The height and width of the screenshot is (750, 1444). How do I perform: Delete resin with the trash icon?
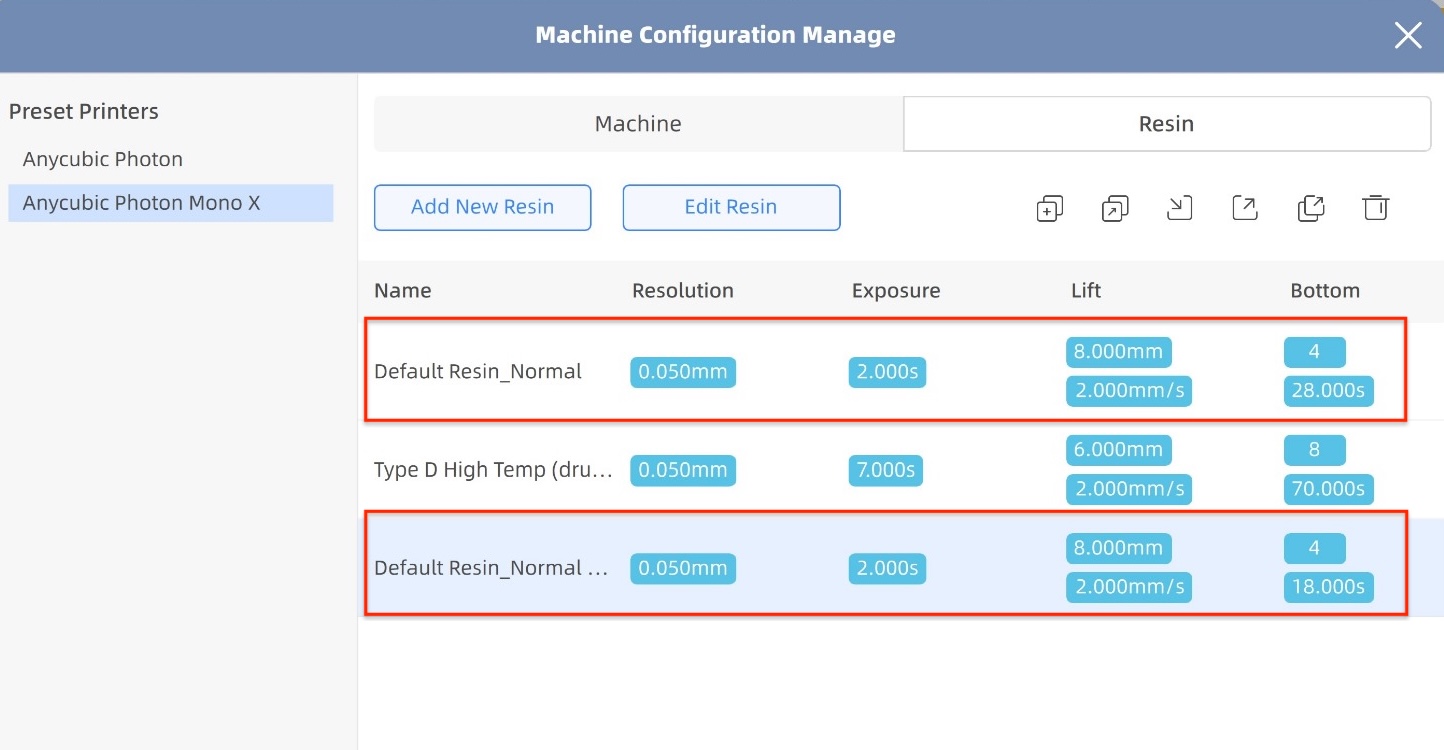click(x=1376, y=208)
